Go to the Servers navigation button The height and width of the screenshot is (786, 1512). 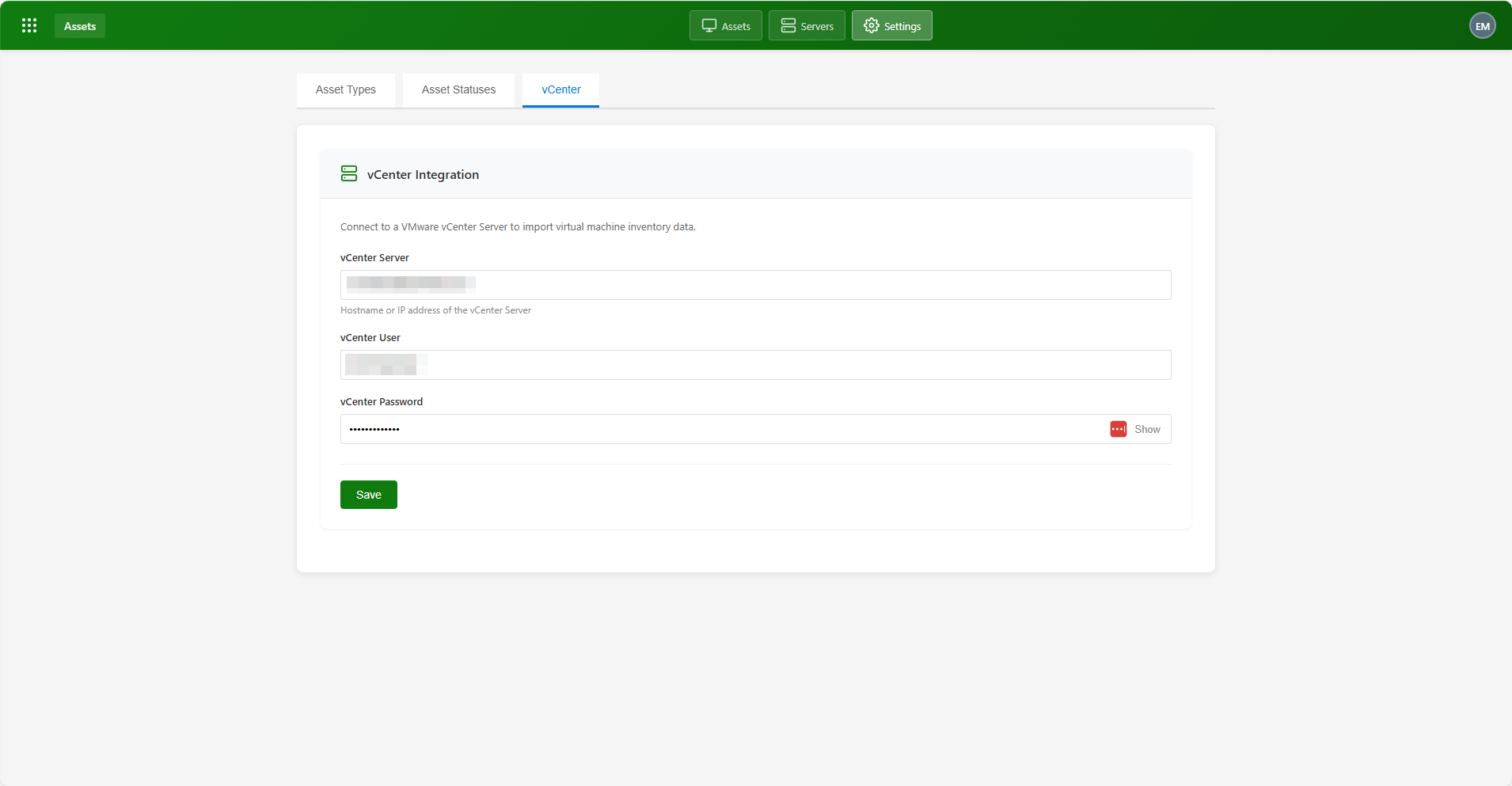tap(807, 25)
